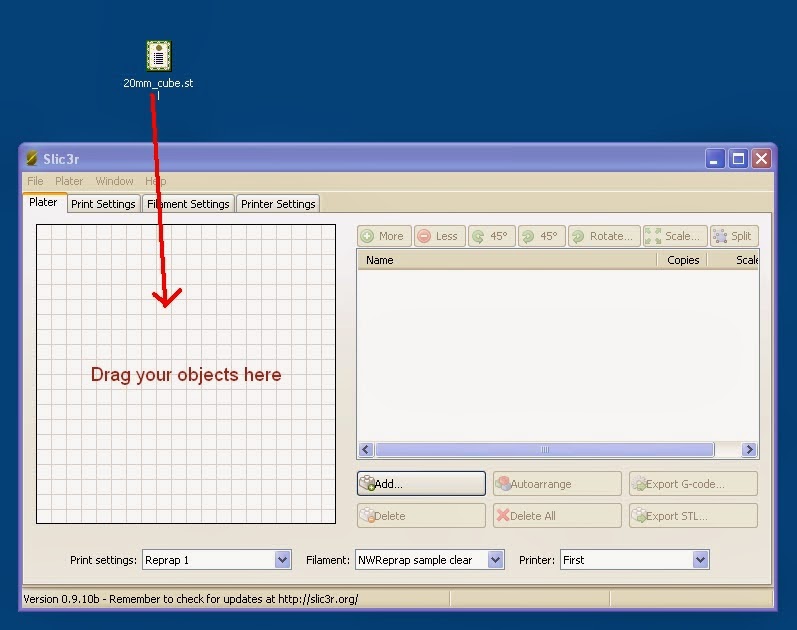
Task: Rotate 45° counter-clockwise button
Action: [x=491, y=236]
